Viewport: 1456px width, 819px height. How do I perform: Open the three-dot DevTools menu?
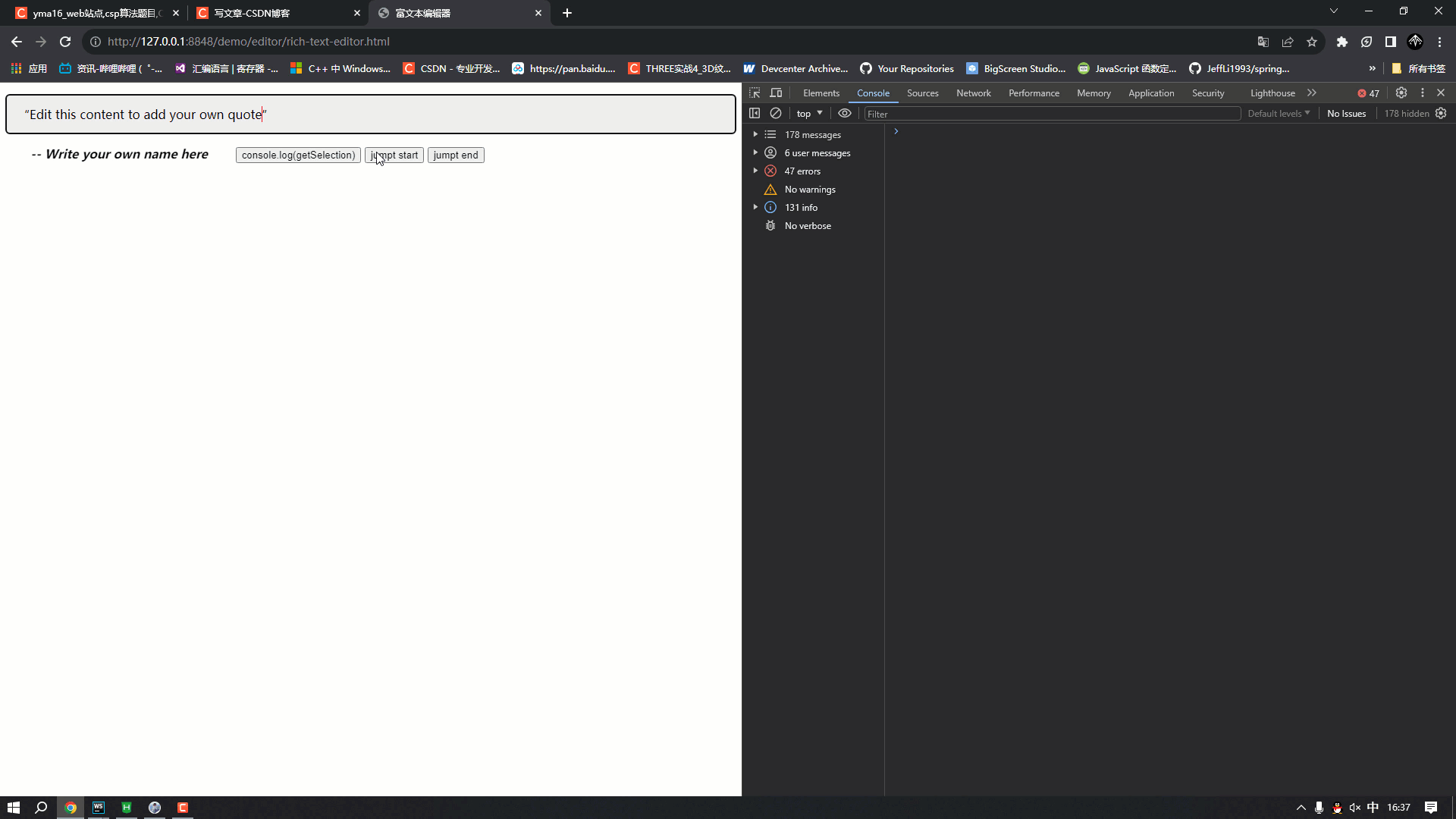coord(1423,93)
